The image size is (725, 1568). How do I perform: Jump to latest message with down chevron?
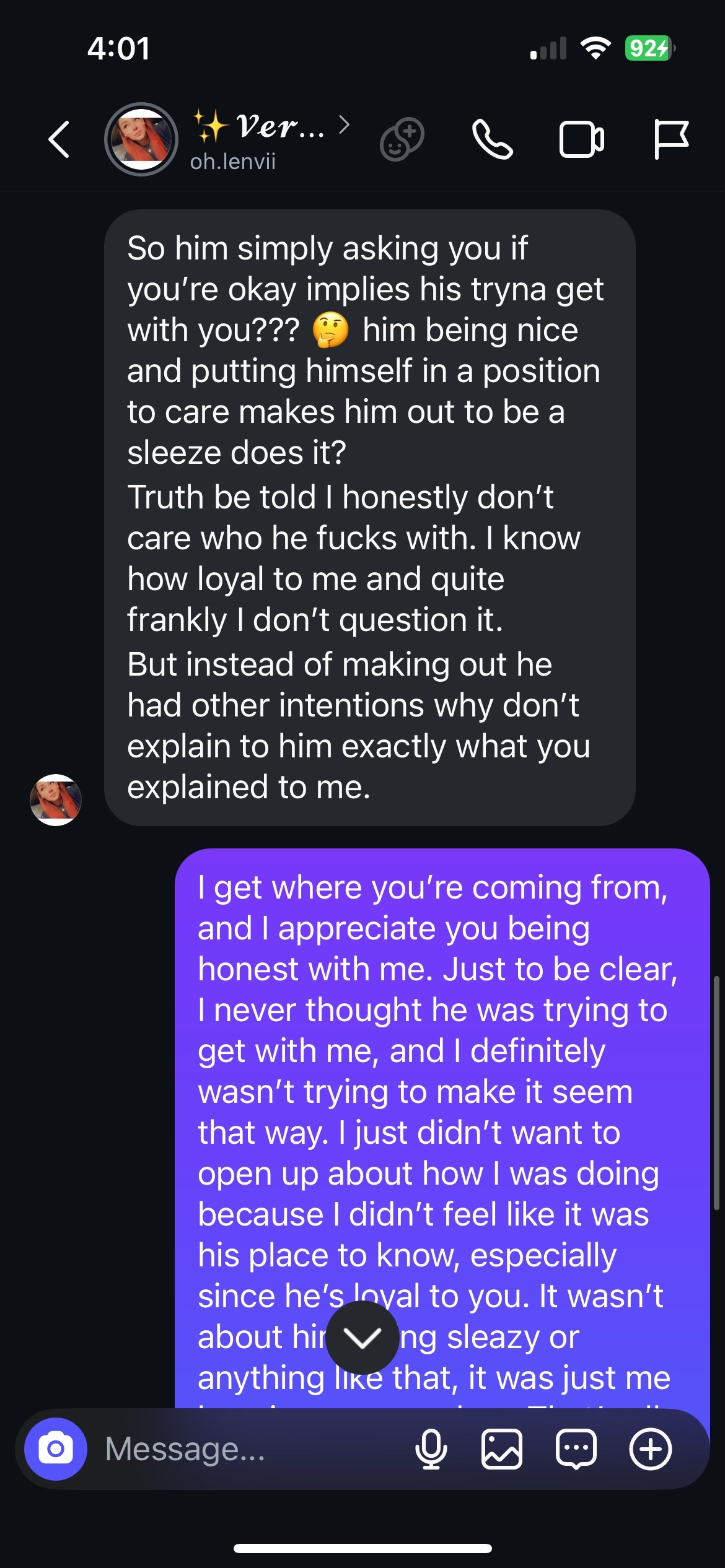tap(362, 1338)
